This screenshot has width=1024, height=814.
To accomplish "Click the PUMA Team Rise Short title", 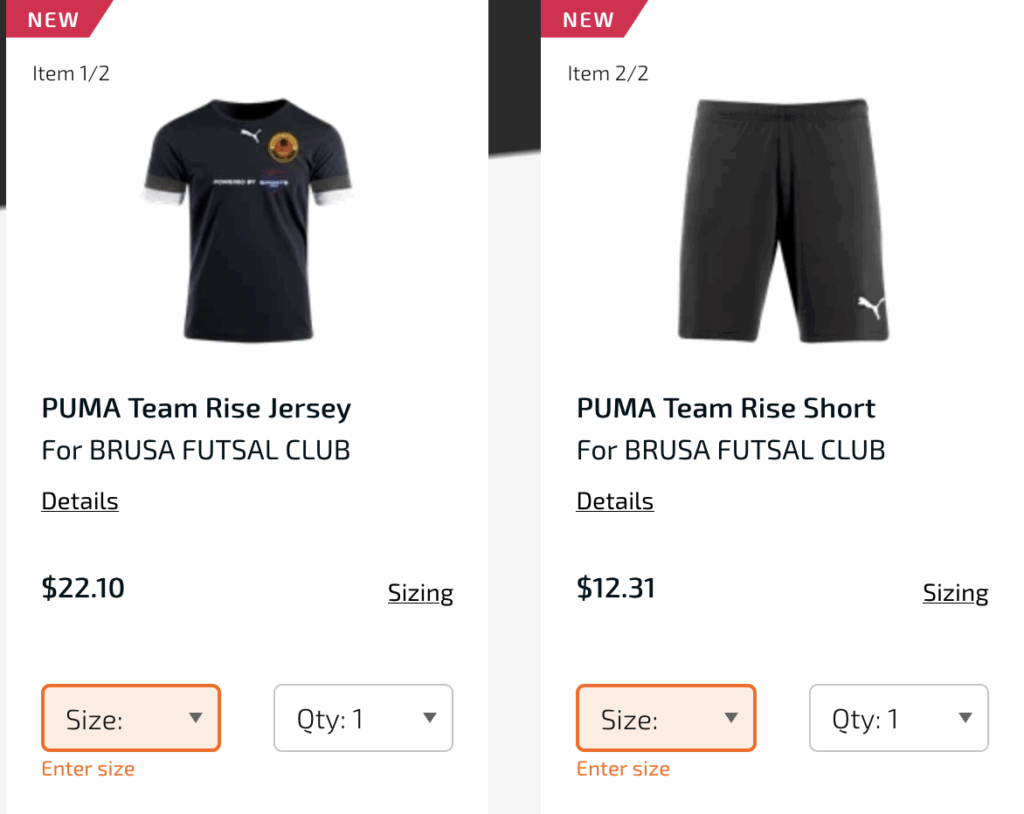I will (726, 408).
